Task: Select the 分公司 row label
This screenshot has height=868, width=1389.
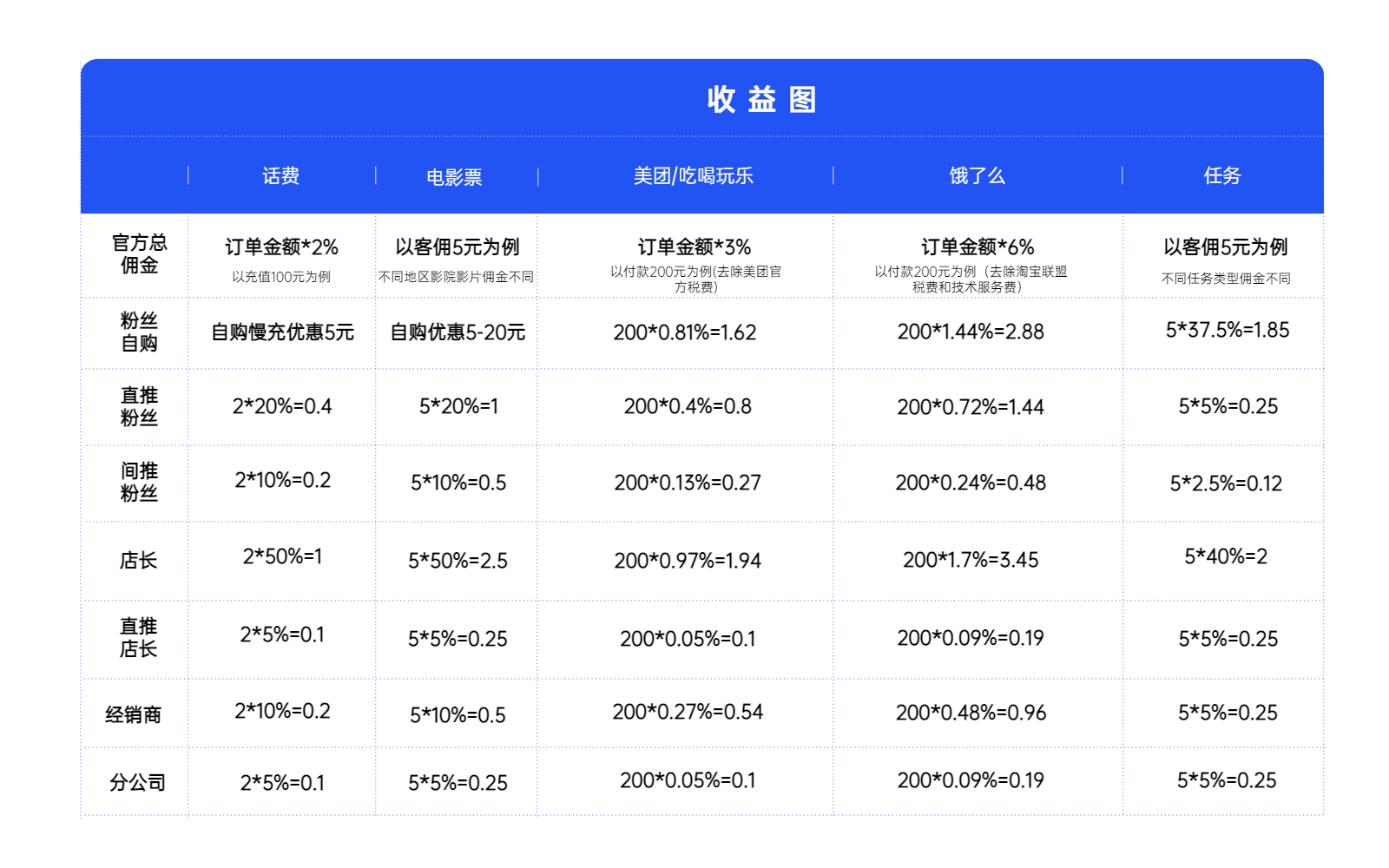Action: click(x=137, y=782)
